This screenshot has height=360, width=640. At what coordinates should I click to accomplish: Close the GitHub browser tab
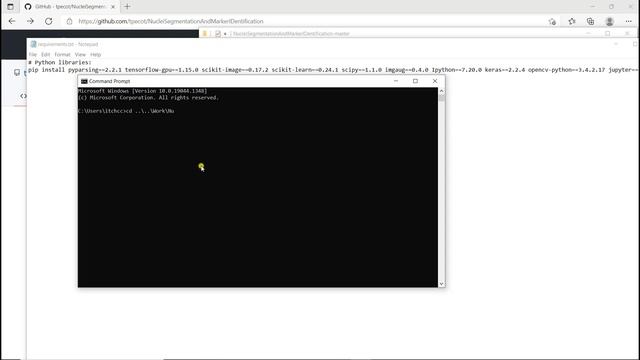pyautogui.click(x=113, y=7)
